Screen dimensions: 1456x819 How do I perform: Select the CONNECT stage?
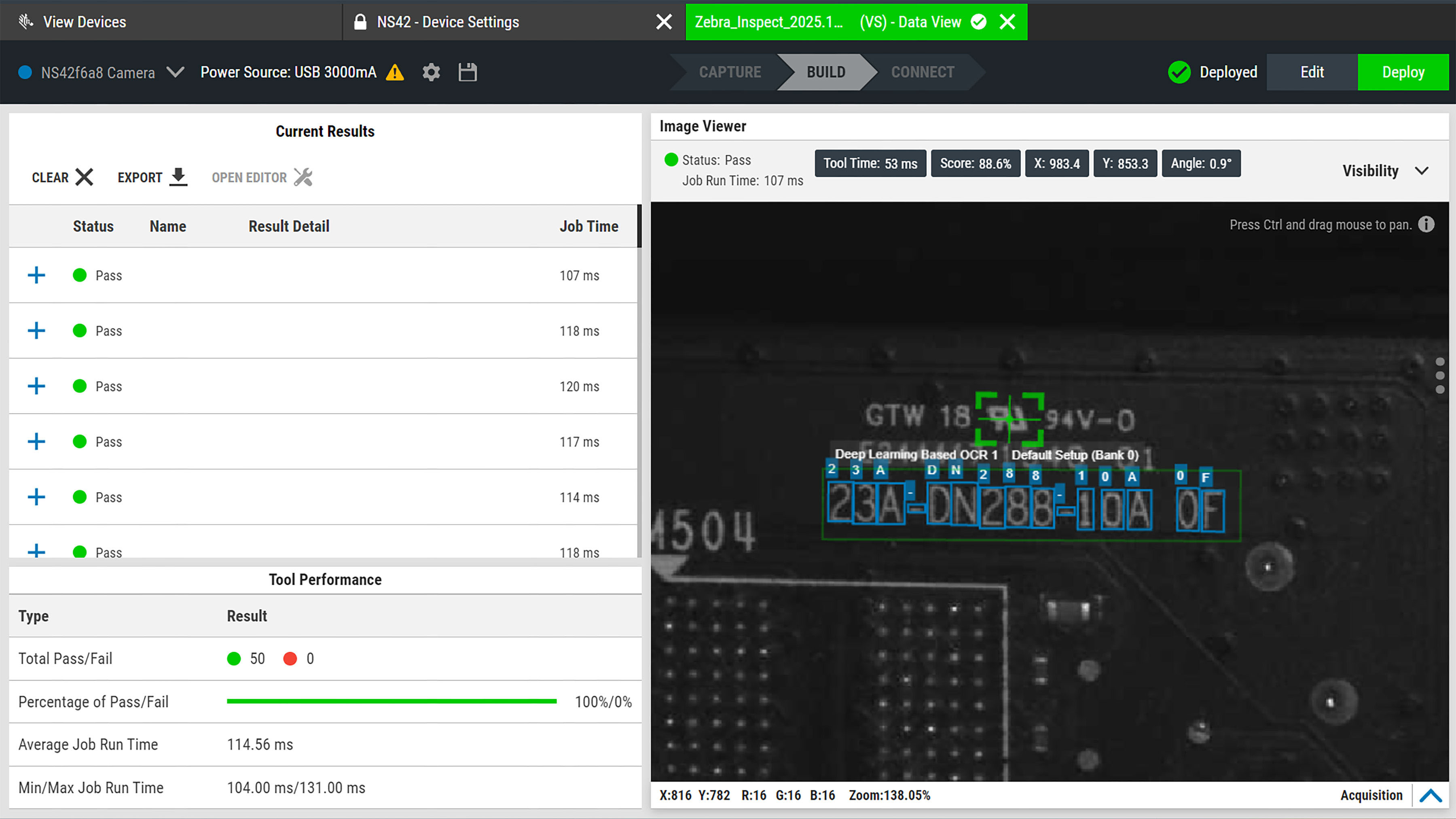(923, 72)
